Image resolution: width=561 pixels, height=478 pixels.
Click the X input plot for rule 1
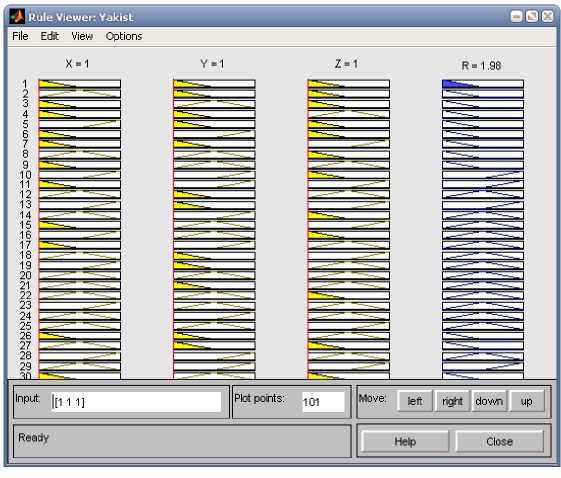[80, 84]
